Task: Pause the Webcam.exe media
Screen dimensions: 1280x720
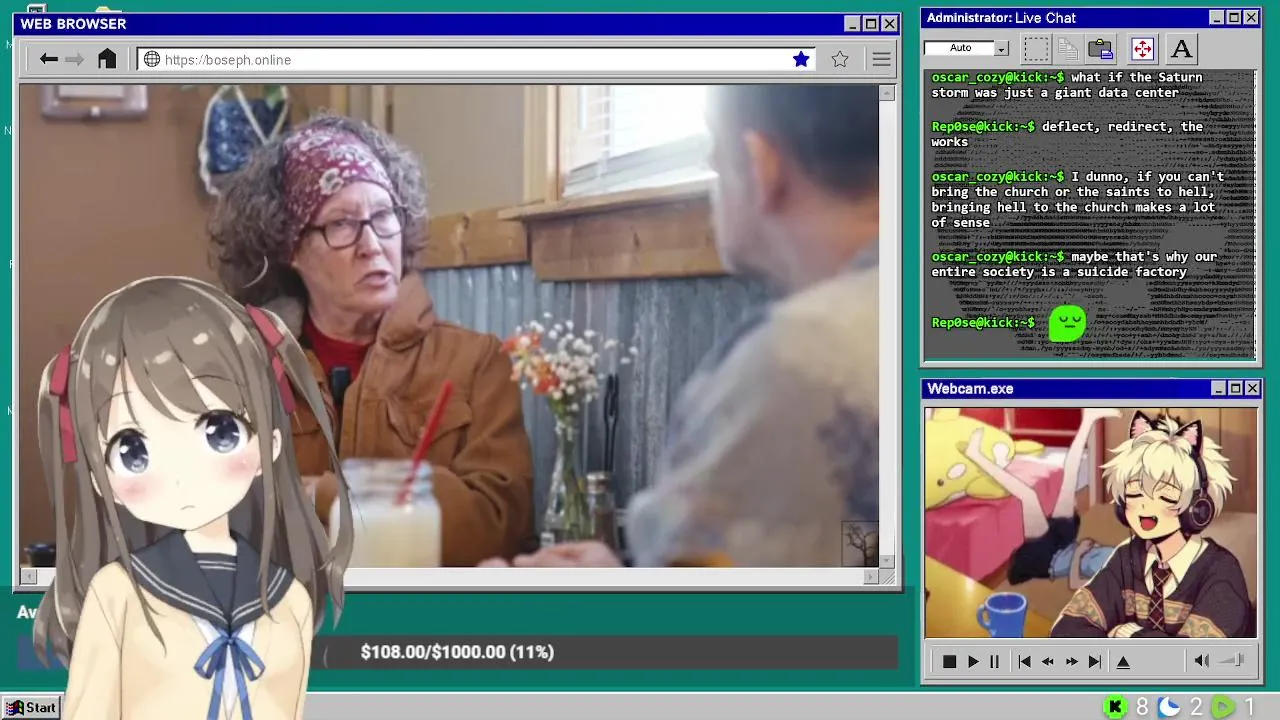Action: click(x=994, y=661)
